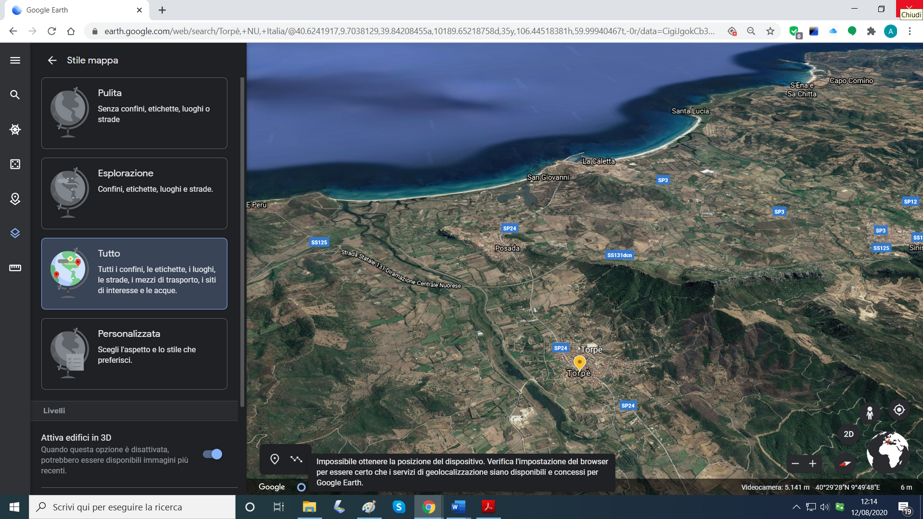Click the Windows taskbar search box
This screenshot has width=923, height=519.
coord(132,507)
